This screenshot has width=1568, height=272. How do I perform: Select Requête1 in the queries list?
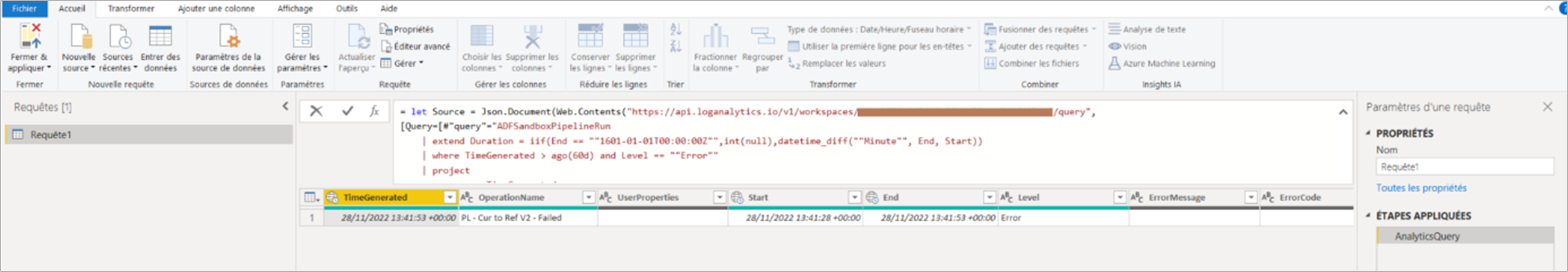149,135
